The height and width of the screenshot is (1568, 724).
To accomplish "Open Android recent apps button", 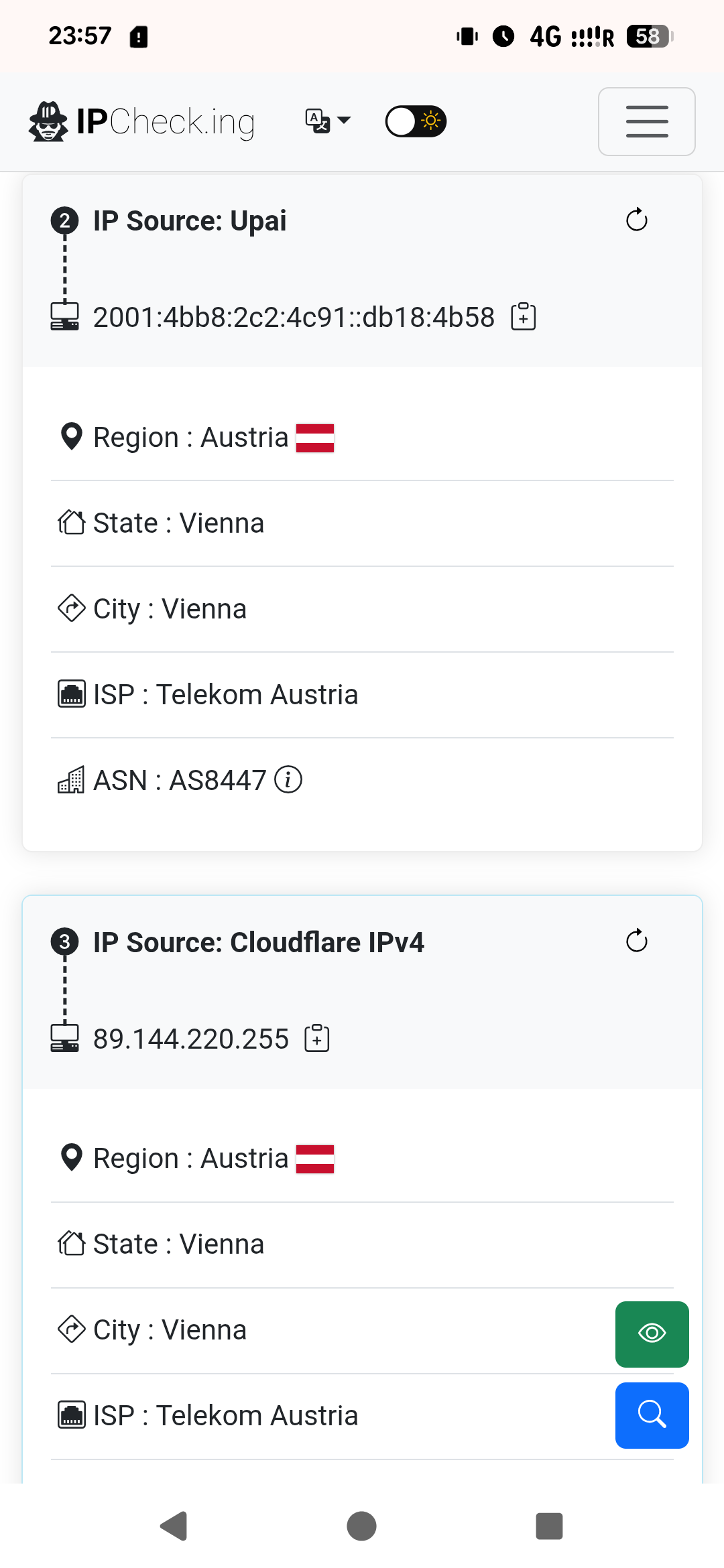I will [549, 1526].
